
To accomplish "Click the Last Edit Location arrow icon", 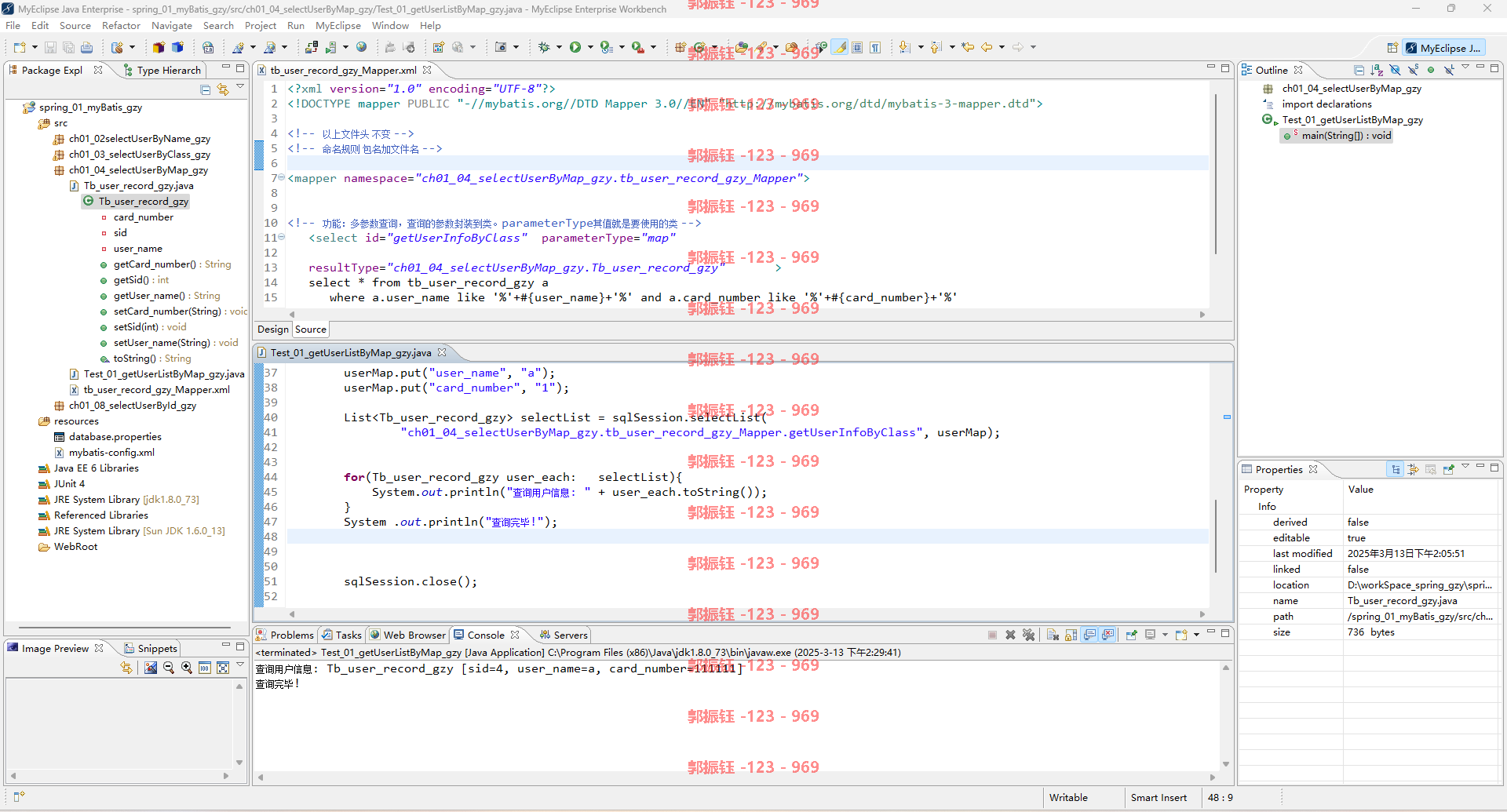I will [x=968, y=47].
